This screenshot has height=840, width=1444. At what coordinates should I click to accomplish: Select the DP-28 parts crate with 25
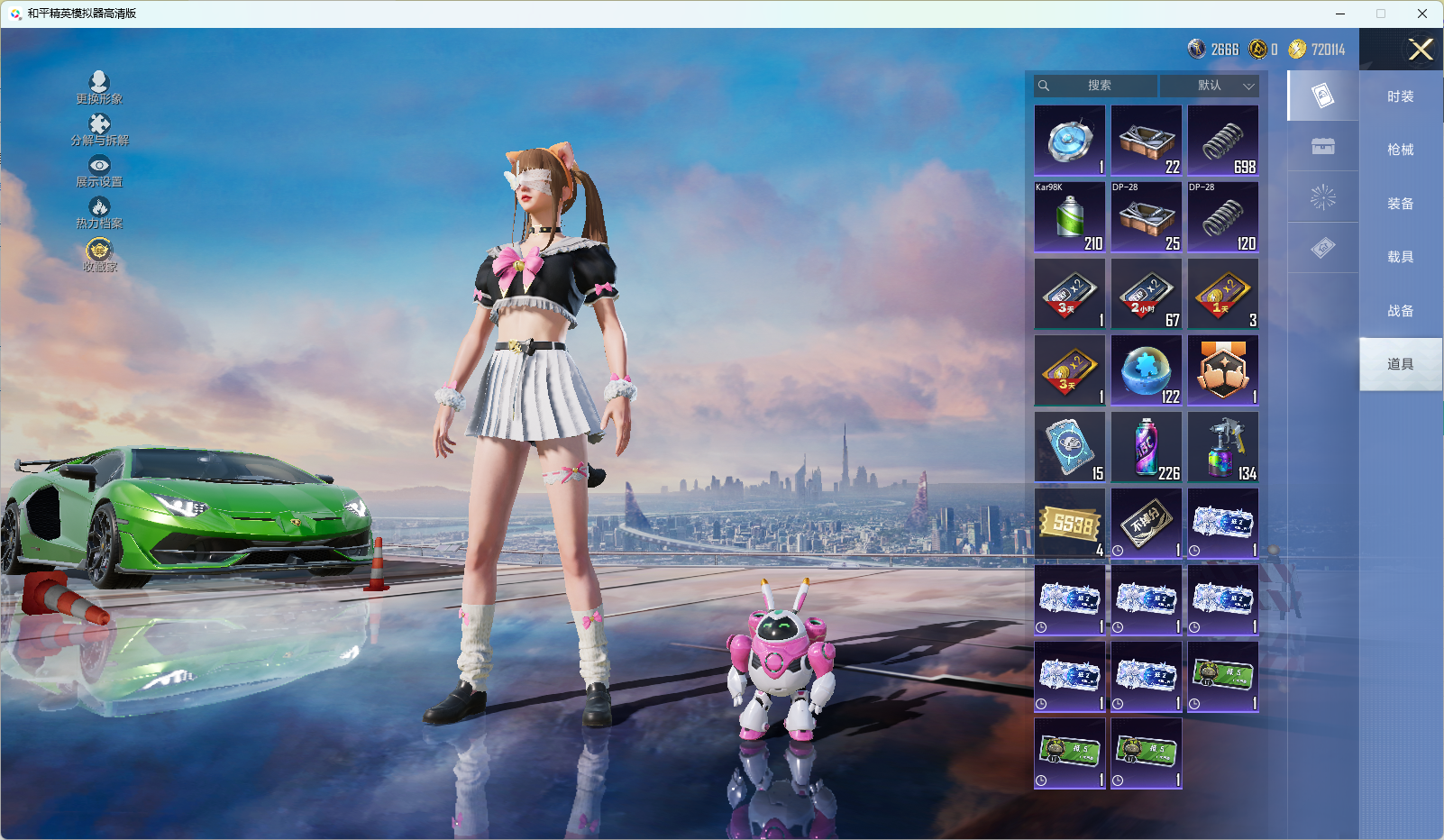[x=1147, y=217]
